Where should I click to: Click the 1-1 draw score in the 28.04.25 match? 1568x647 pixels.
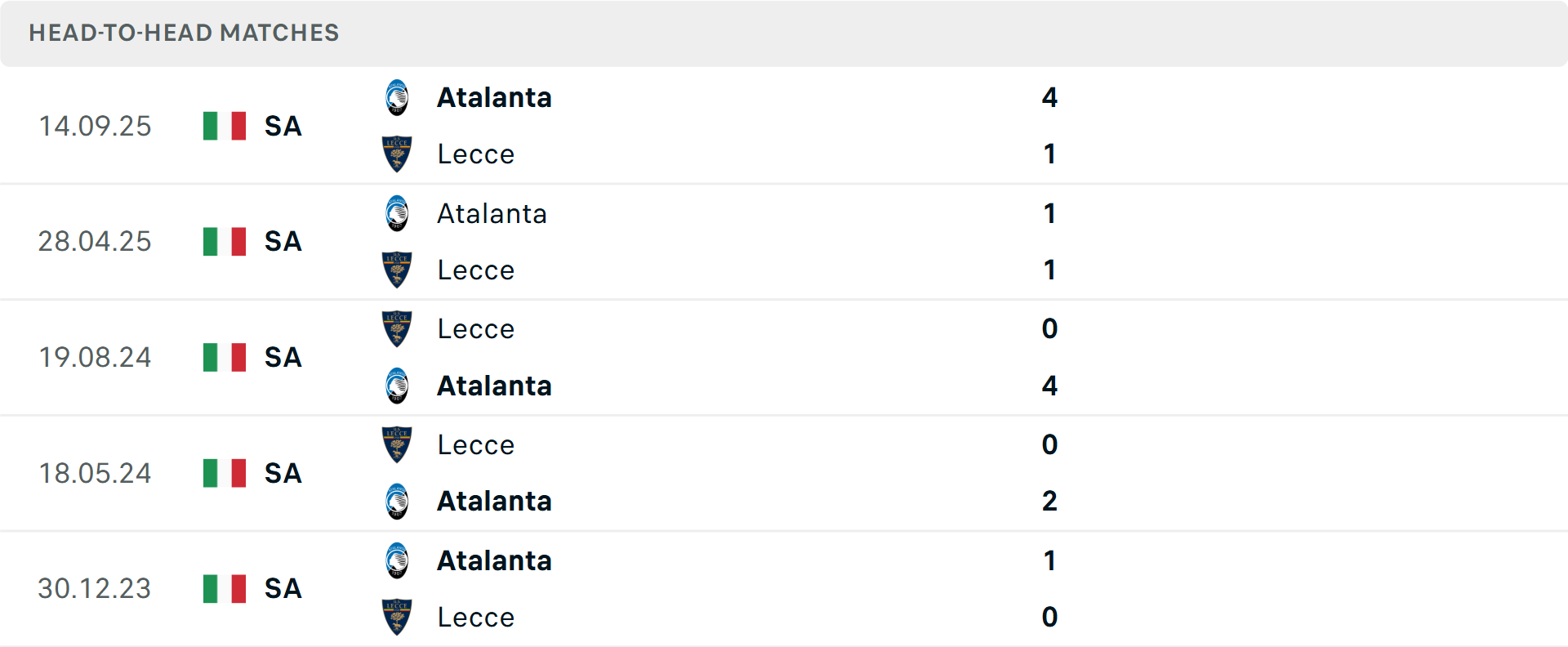pos(1050,241)
